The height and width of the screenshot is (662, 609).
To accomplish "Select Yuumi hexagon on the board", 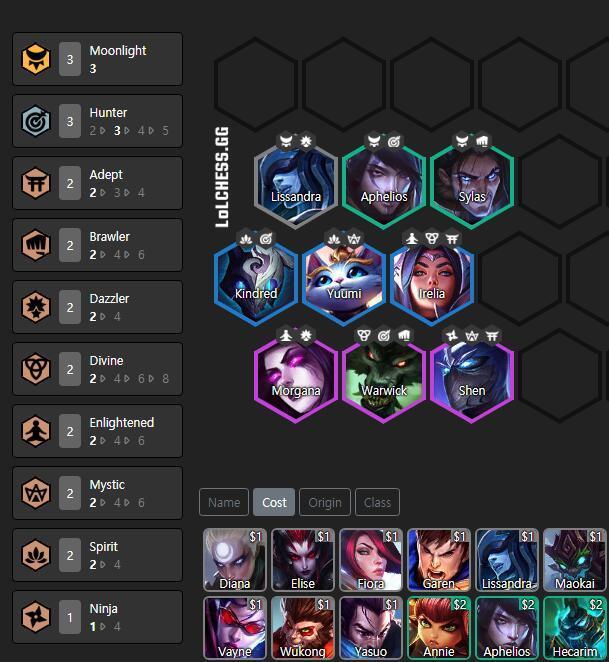I will pyautogui.click(x=344, y=283).
